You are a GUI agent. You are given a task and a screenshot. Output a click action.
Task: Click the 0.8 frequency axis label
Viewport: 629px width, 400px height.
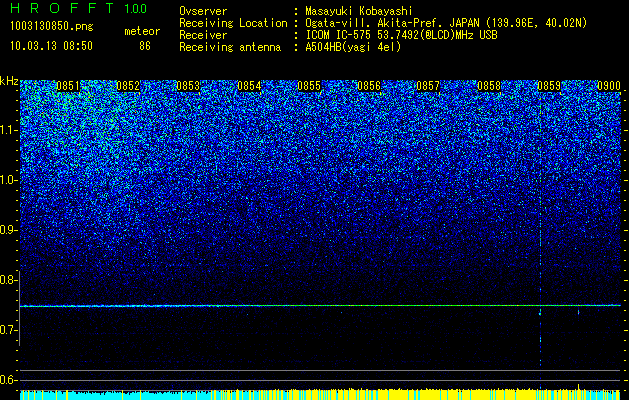[8, 280]
